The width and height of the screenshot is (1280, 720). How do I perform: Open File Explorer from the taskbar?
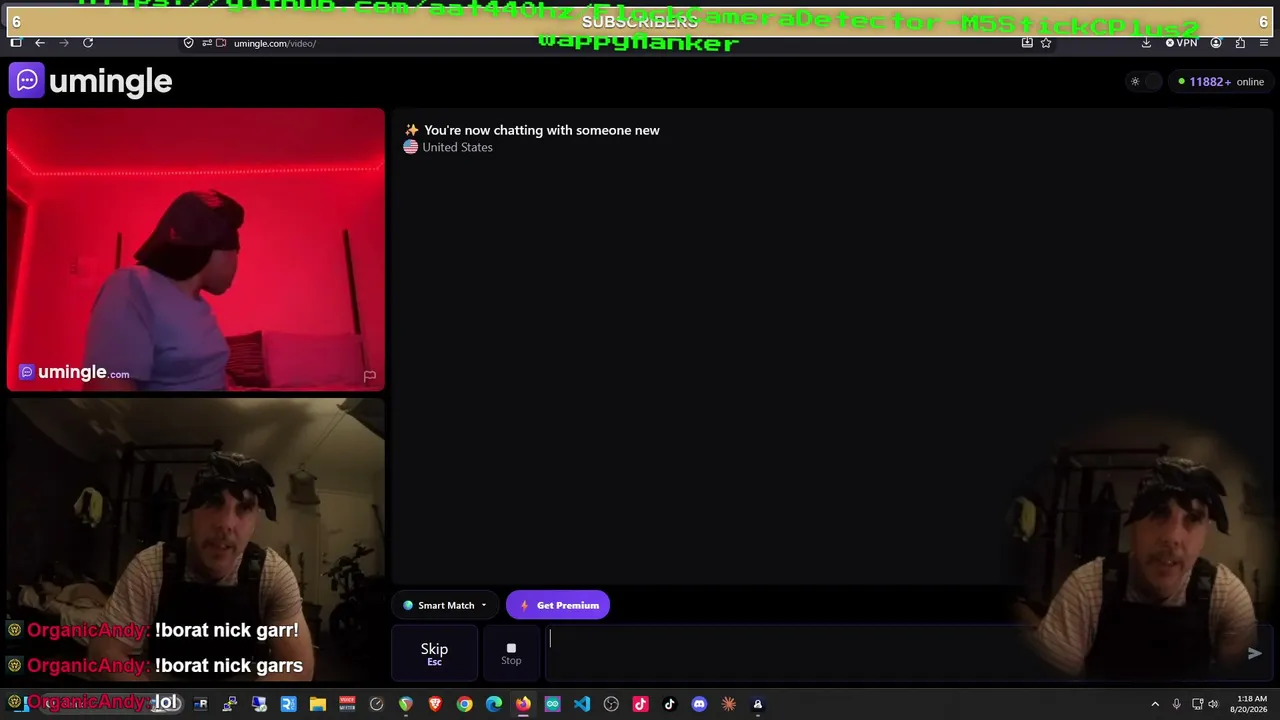pyautogui.click(x=318, y=704)
